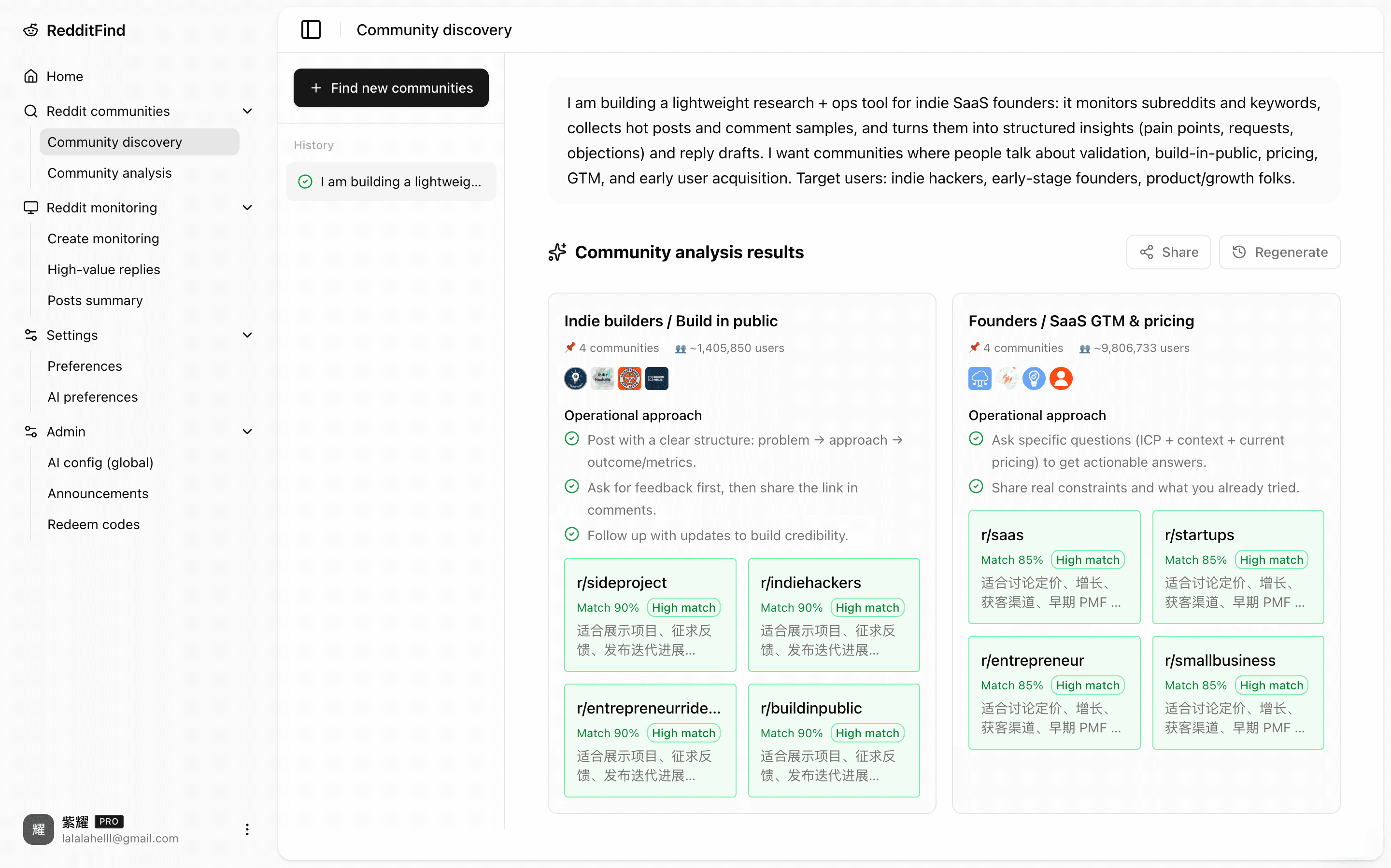The width and height of the screenshot is (1391, 868).
Task: Toggle the sidebar with the panel icon
Action: [311, 29]
